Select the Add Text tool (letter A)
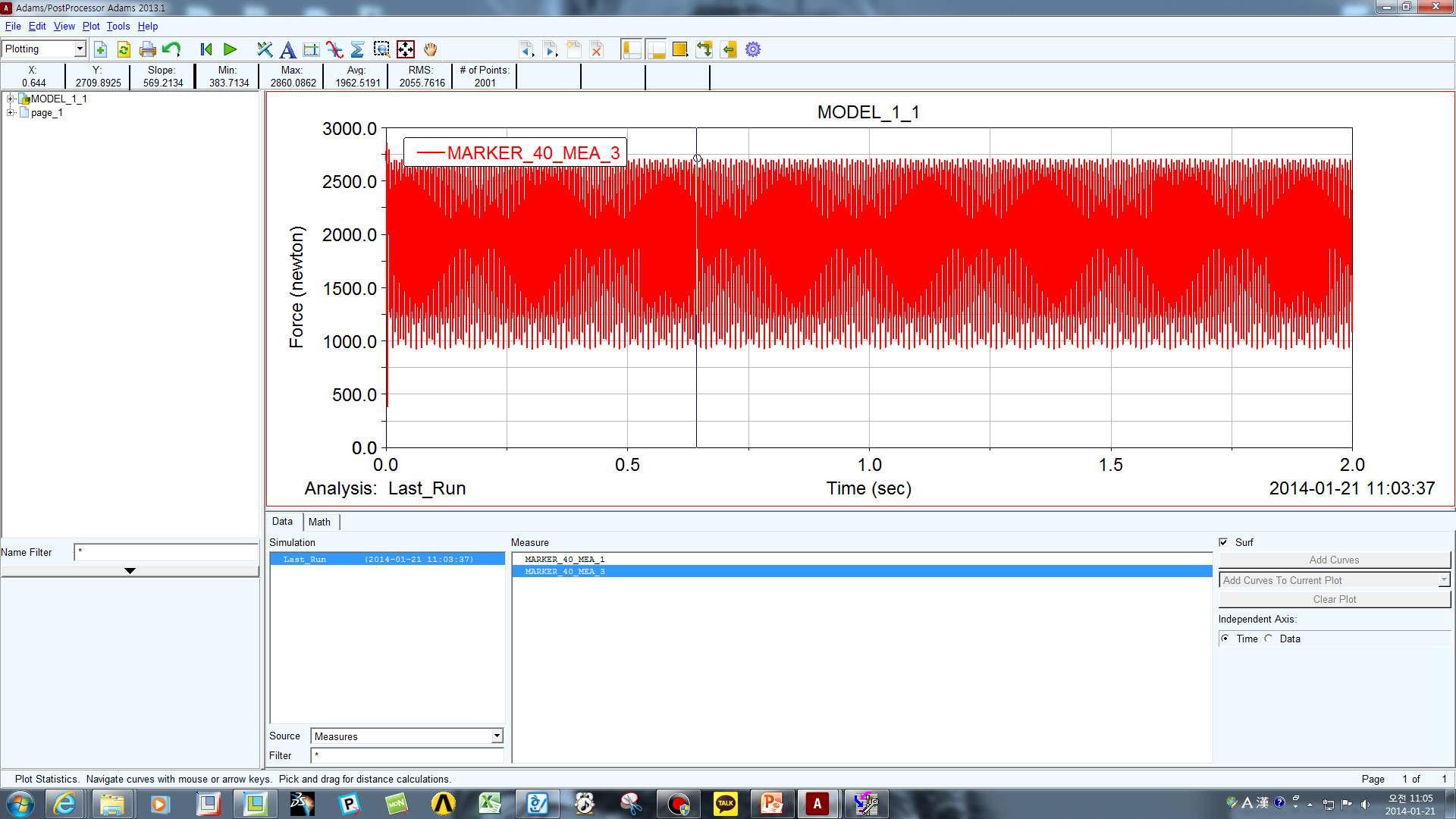The width and height of the screenshot is (1456, 819). pos(287,49)
